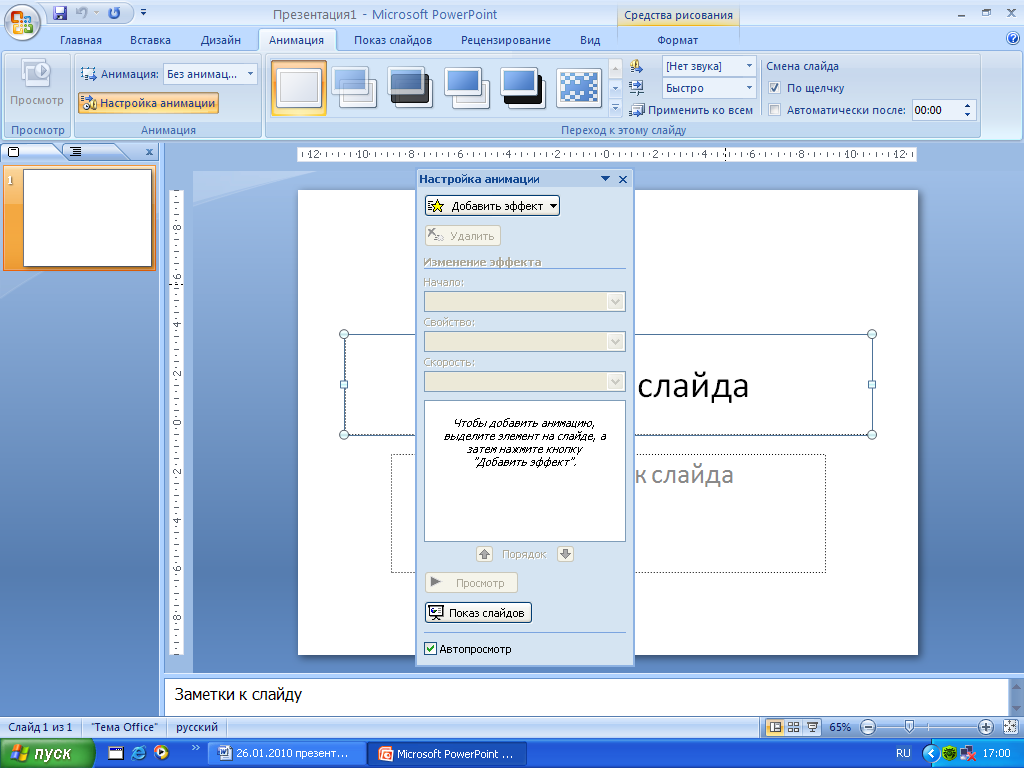Viewport: 1024px width, 768px height.
Task: Click into Заметки к слайду notes area
Action: coord(586,696)
